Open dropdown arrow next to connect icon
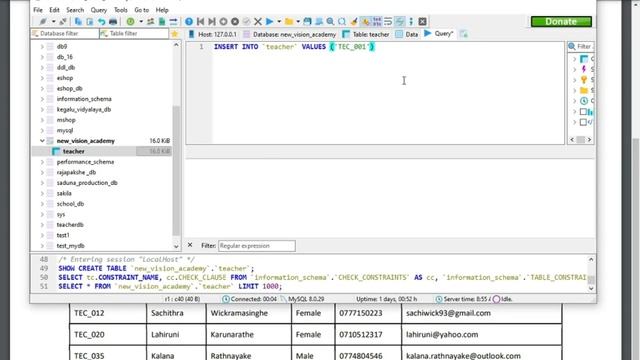Image resolution: width=640 pixels, height=360 pixels. tap(53, 22)
